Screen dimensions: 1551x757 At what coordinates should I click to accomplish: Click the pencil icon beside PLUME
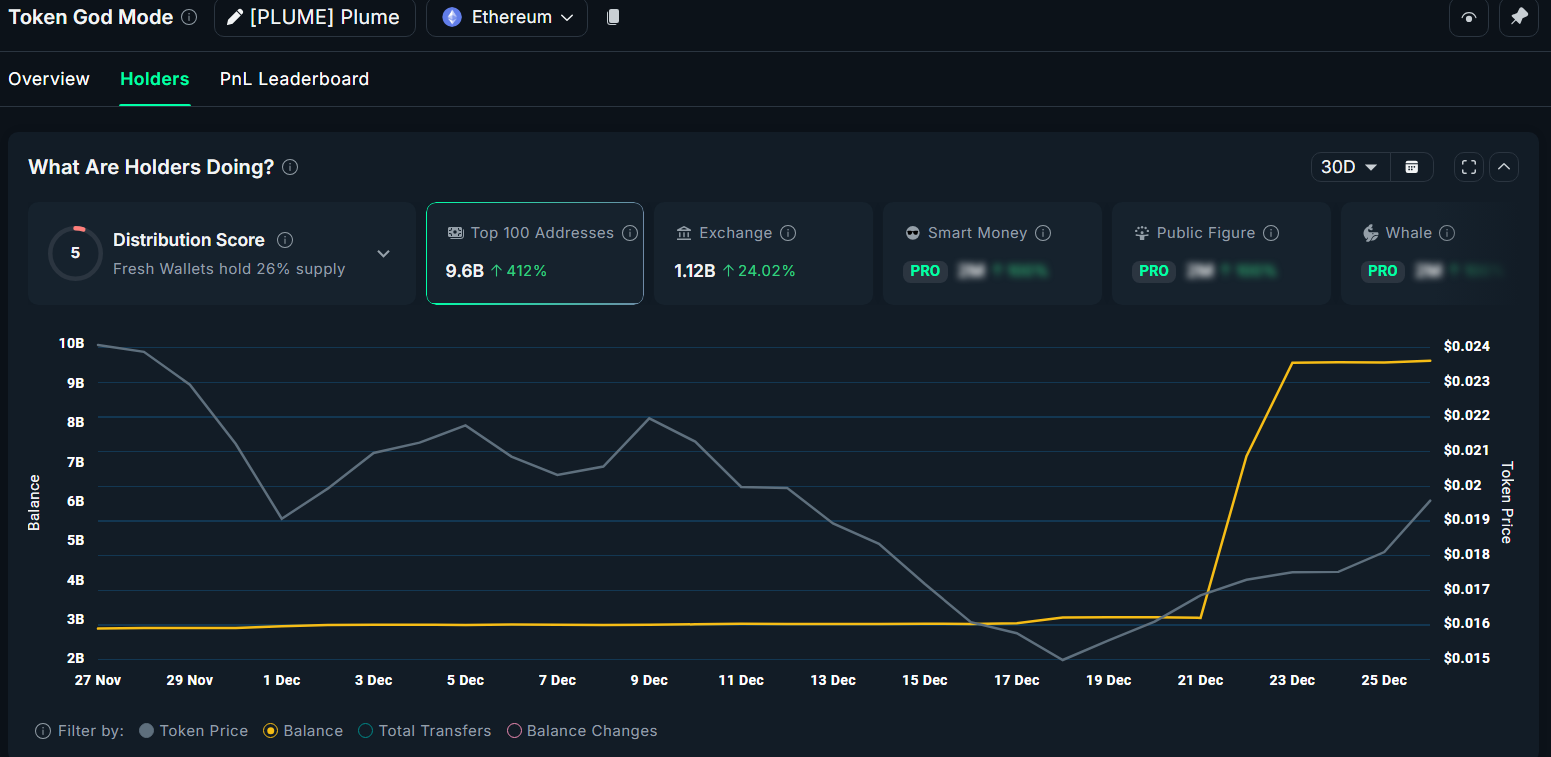point(237,17)
